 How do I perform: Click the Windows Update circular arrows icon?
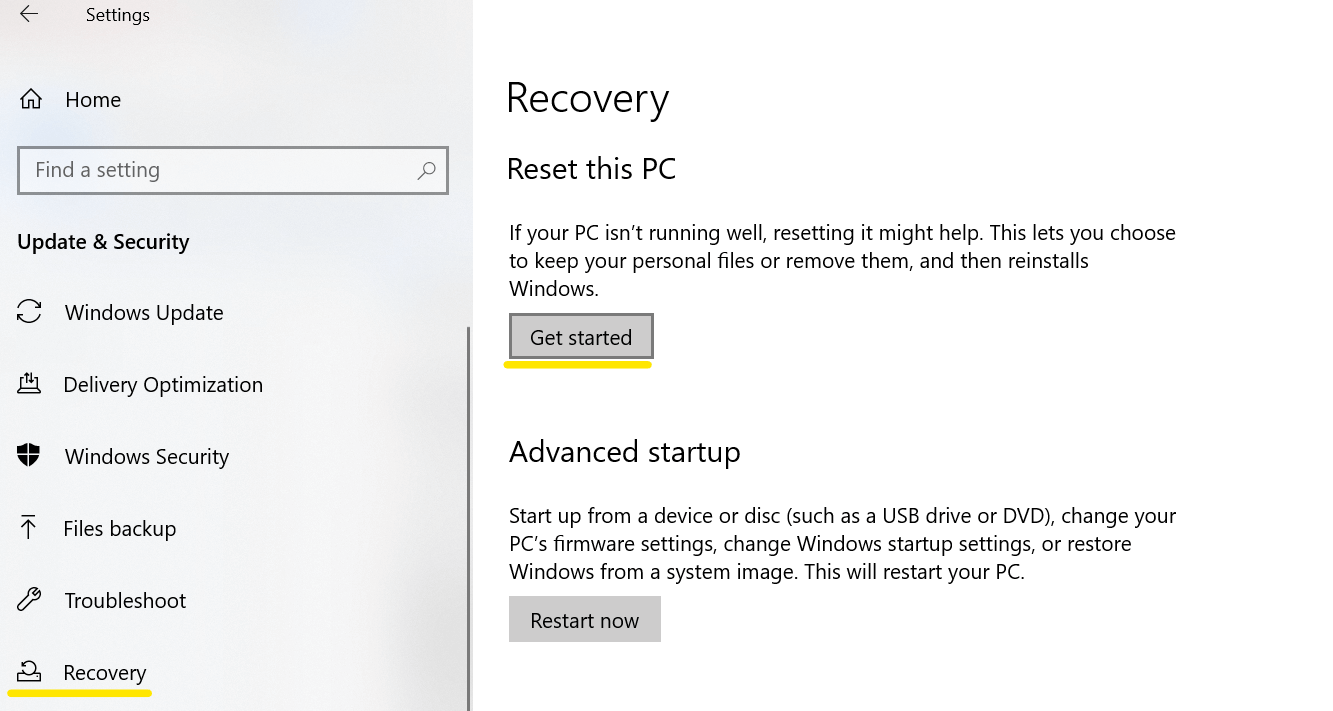pyautogui.click(x=29, y=312)
